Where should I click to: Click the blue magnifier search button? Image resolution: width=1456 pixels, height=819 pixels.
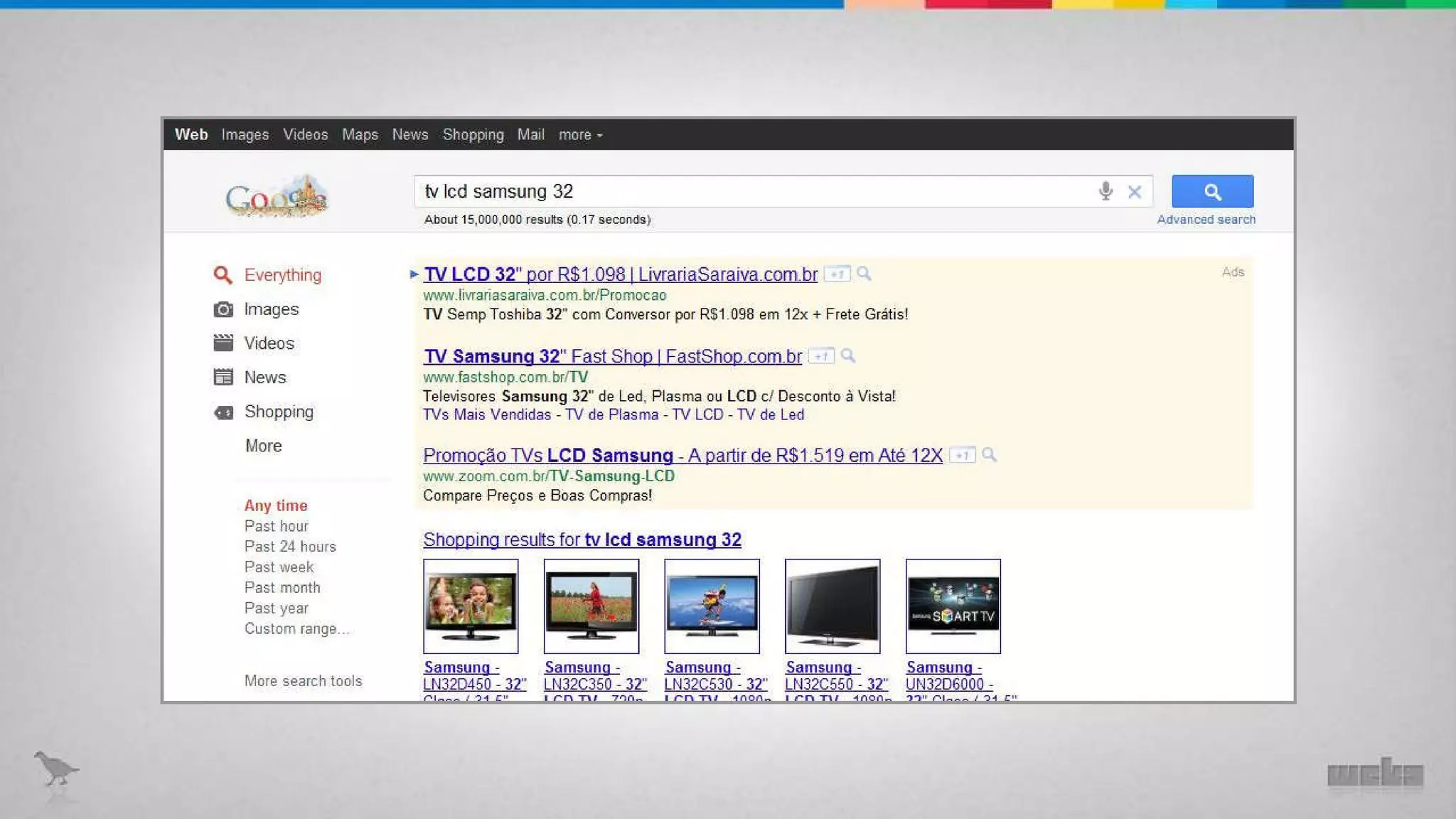click(1212, 191)
